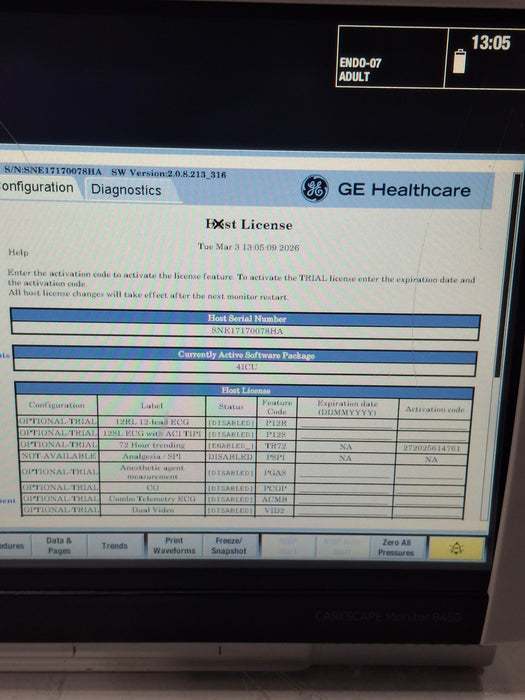
Task: Click expiration date field for PGAS
Action: tap(345, 473)
